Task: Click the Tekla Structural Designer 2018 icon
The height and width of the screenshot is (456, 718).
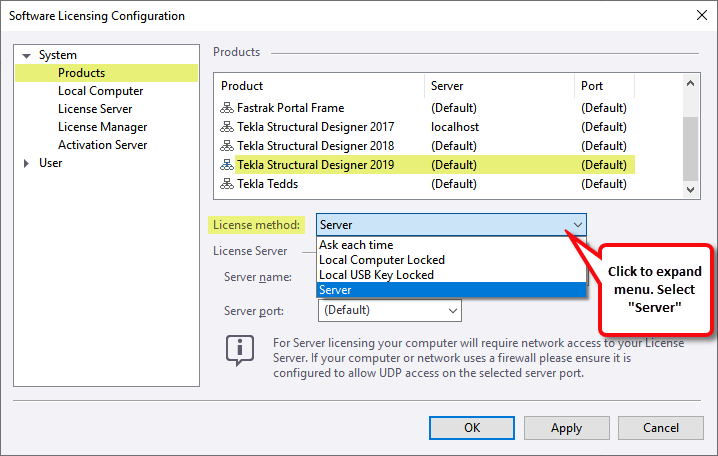Action: click(x=227, y=146)
